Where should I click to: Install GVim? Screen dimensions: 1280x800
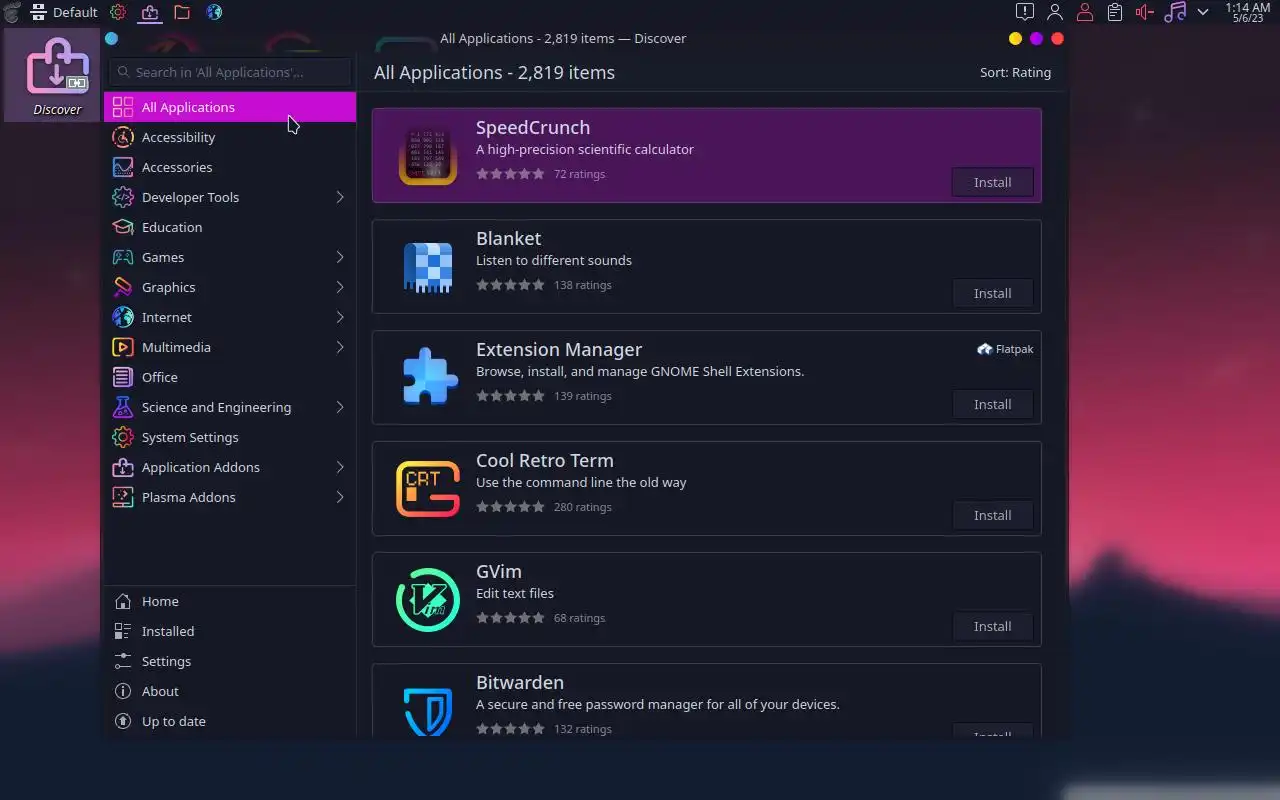(992, 626)
